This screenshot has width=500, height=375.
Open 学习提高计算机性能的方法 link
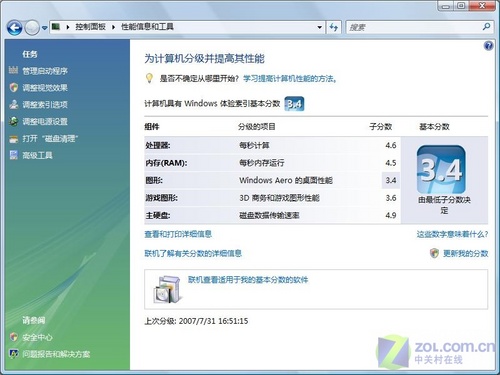coord(290,79)
